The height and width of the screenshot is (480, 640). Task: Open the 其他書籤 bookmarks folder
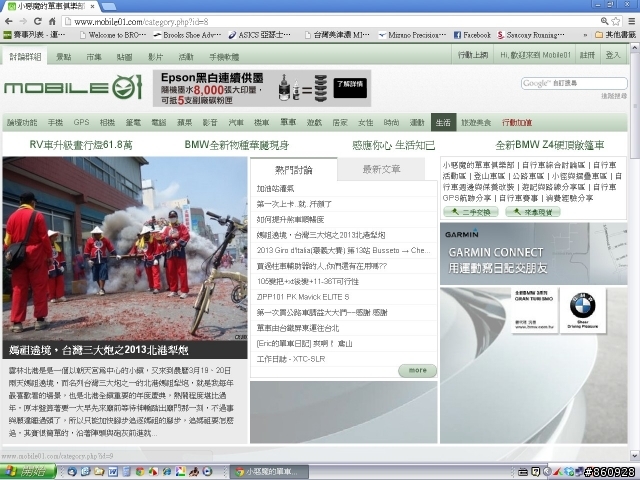[x=616, y=35]
